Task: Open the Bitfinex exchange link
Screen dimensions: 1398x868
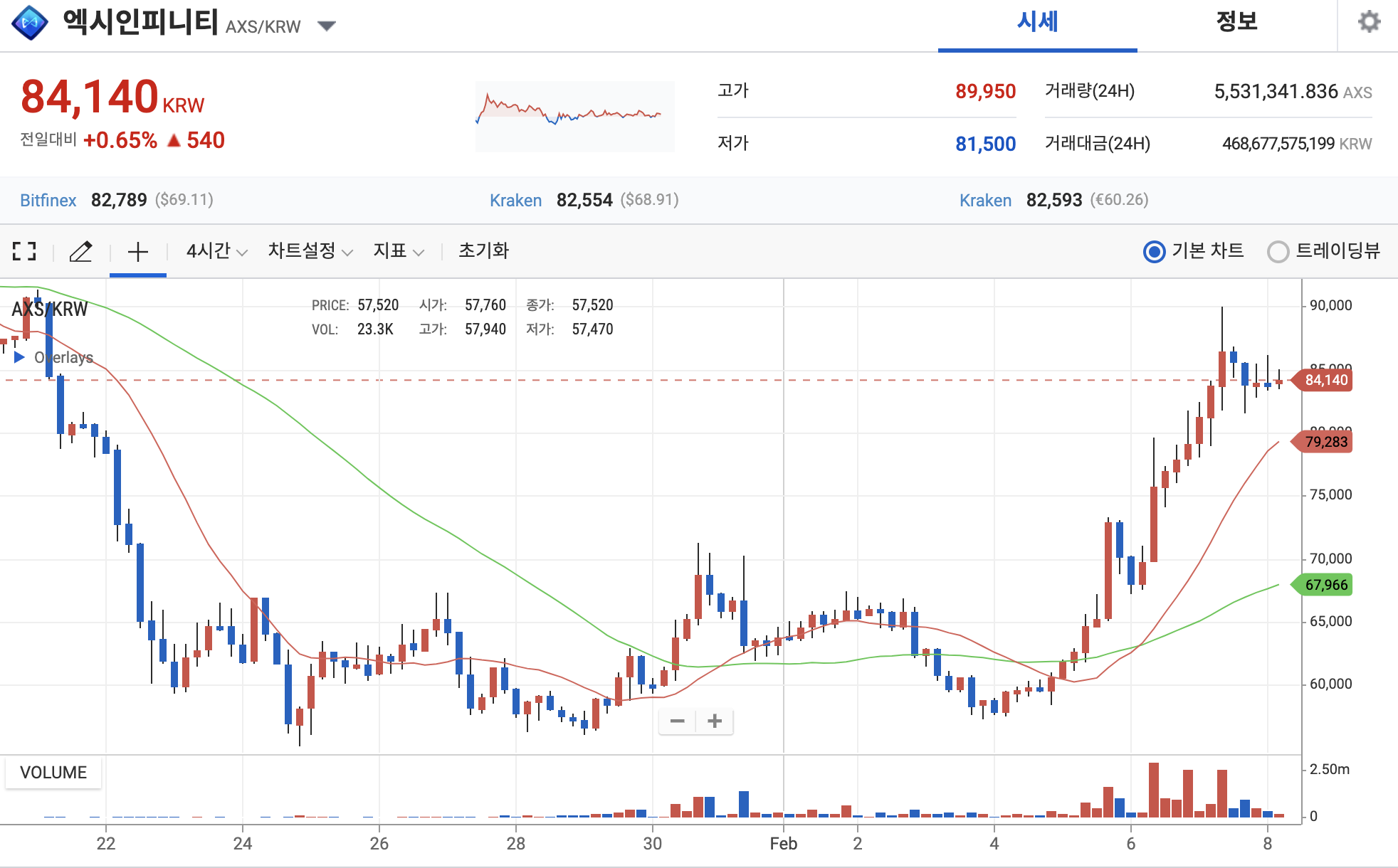Action: [48, 201]
